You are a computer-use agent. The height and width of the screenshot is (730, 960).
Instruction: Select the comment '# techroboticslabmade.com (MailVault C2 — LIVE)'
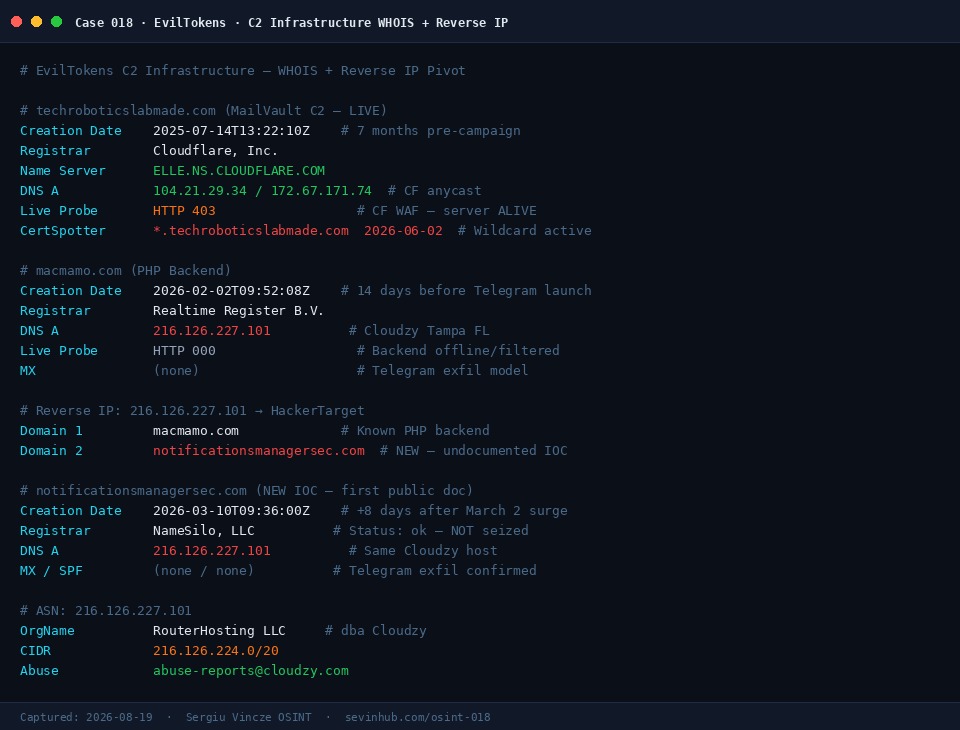click(x=203, y=110)
